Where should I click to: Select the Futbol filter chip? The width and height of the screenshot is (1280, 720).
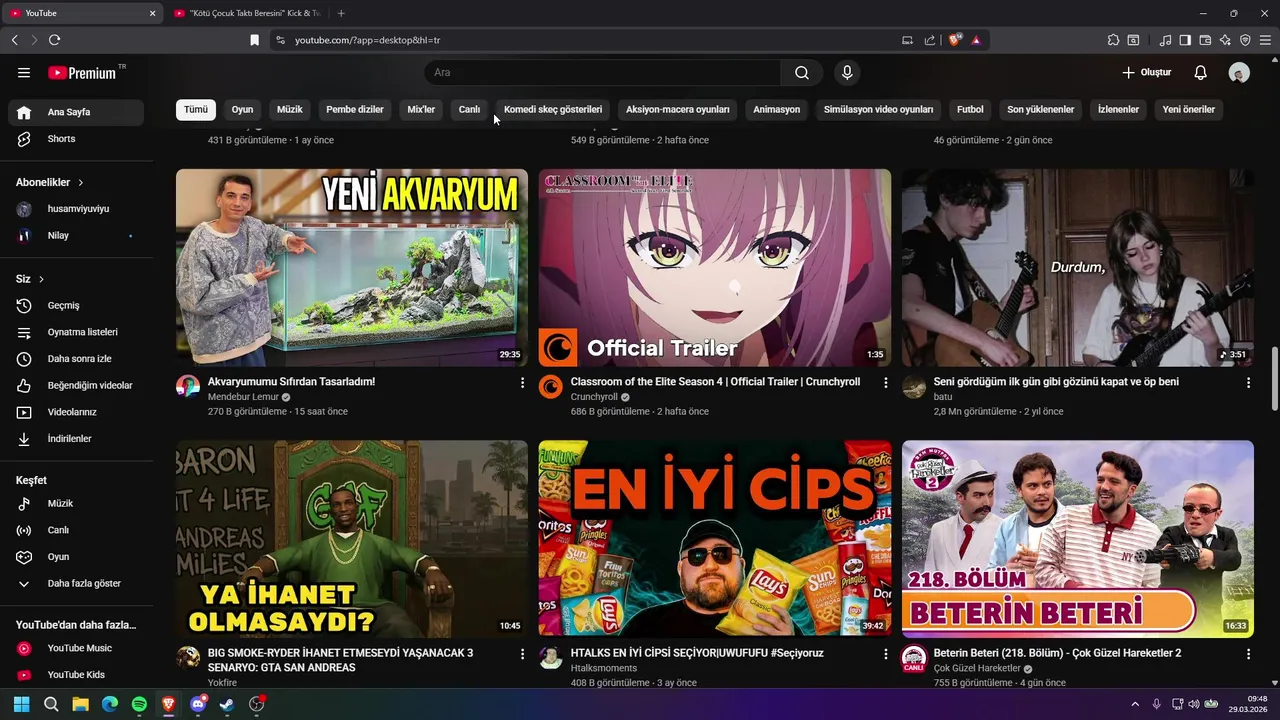point(970,109)
